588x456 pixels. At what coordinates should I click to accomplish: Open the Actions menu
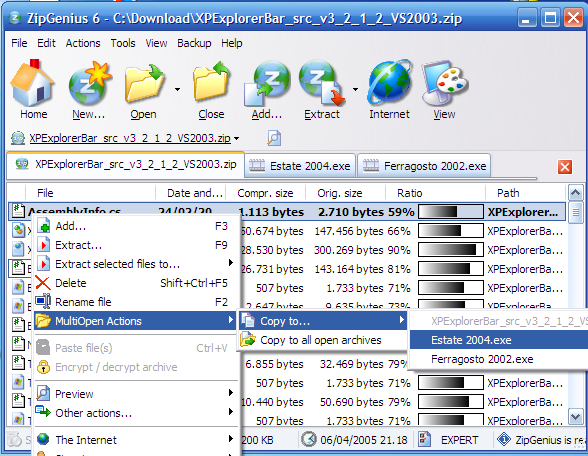point(83,43)
